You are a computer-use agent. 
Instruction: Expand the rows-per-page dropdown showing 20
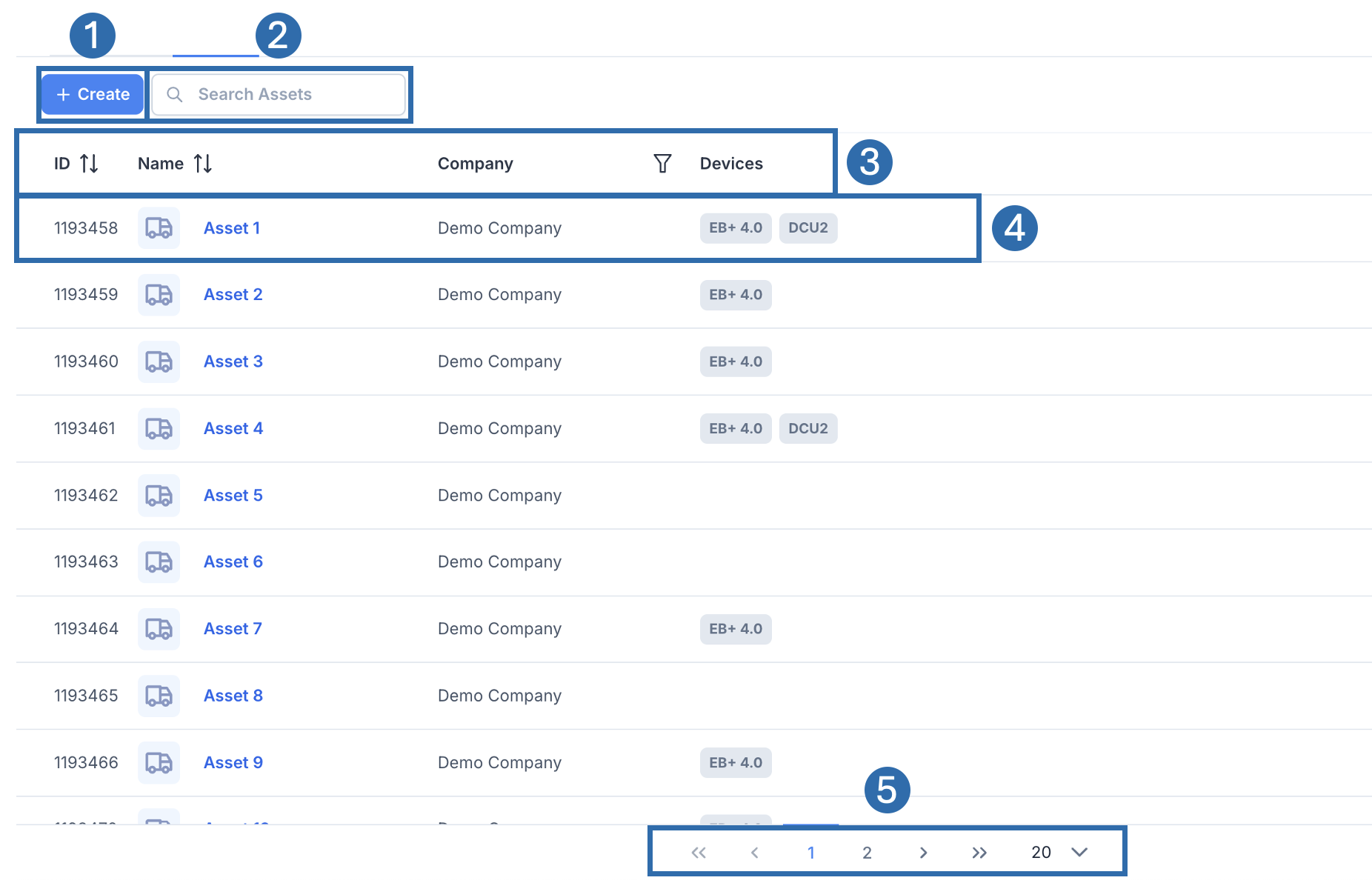point(1079,853)
